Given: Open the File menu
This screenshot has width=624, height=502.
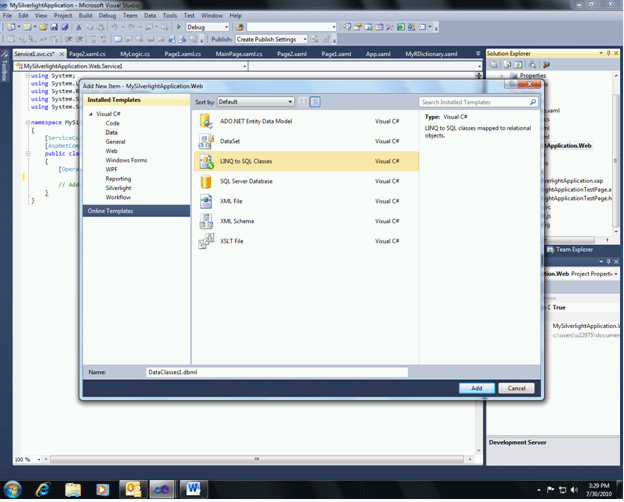Looking at the screenshot, I should point(7,16).
